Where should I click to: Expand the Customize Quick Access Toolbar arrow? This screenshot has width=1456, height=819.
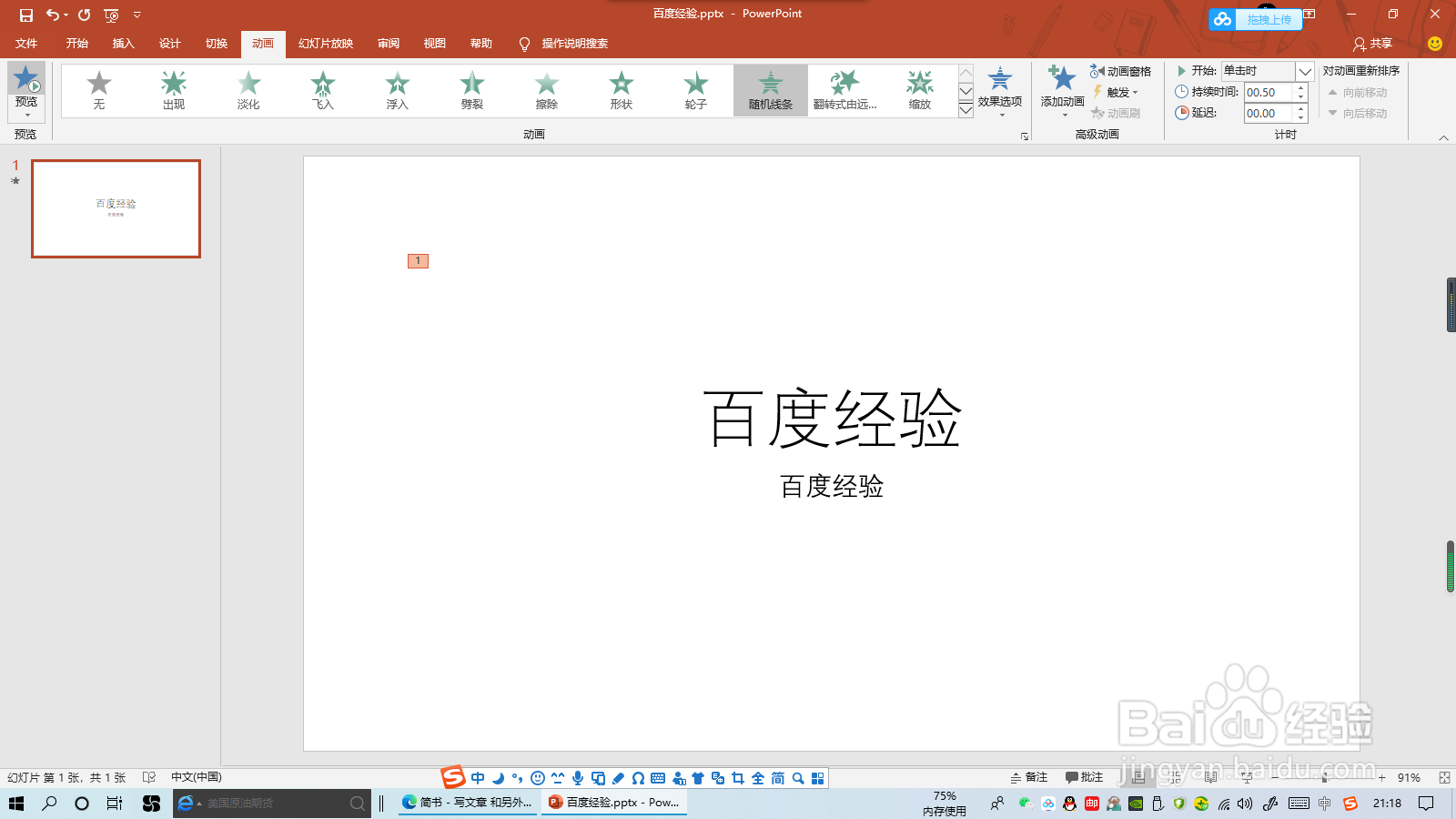tap(137, 15)
